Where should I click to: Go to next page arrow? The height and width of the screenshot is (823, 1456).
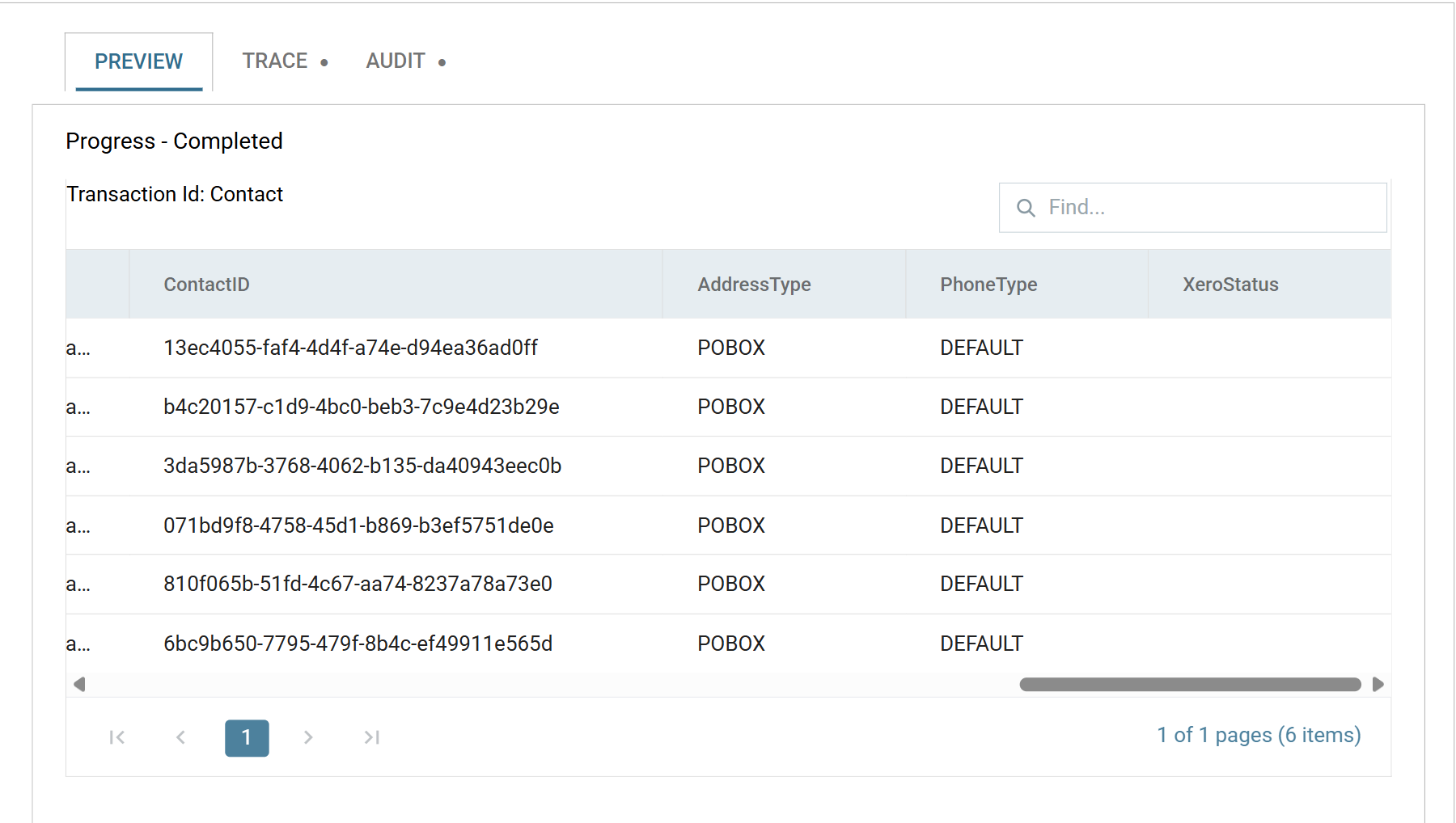(308, 737)
